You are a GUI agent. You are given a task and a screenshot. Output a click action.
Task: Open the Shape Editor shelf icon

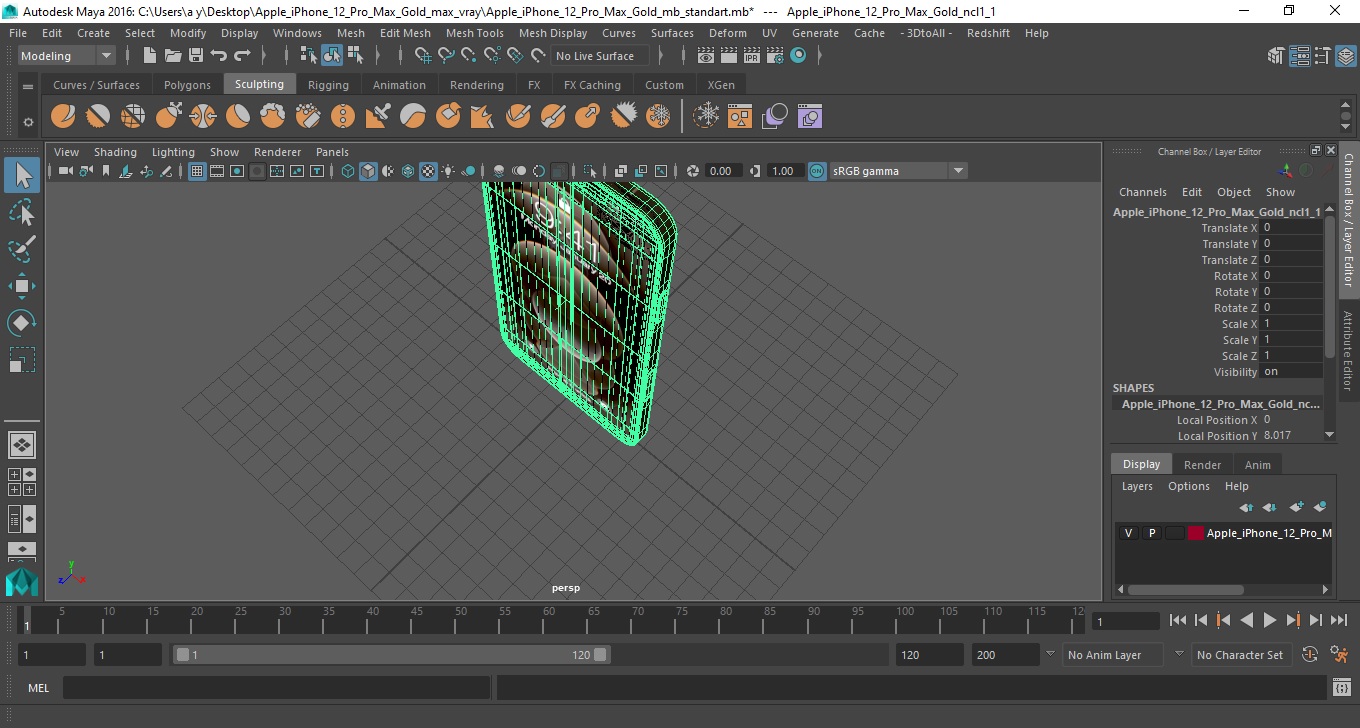click(x=810, y=117)
